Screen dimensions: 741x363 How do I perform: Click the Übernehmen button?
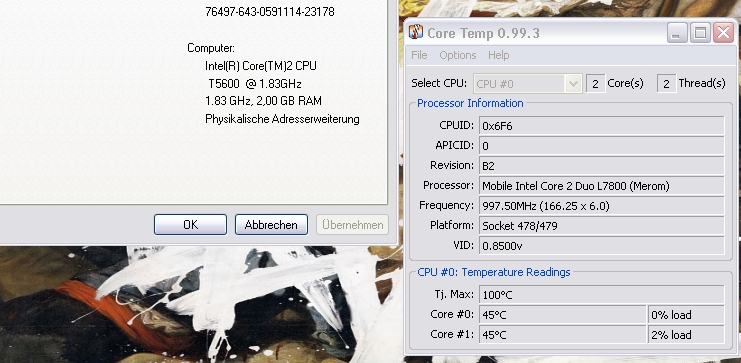pos(353,225)
